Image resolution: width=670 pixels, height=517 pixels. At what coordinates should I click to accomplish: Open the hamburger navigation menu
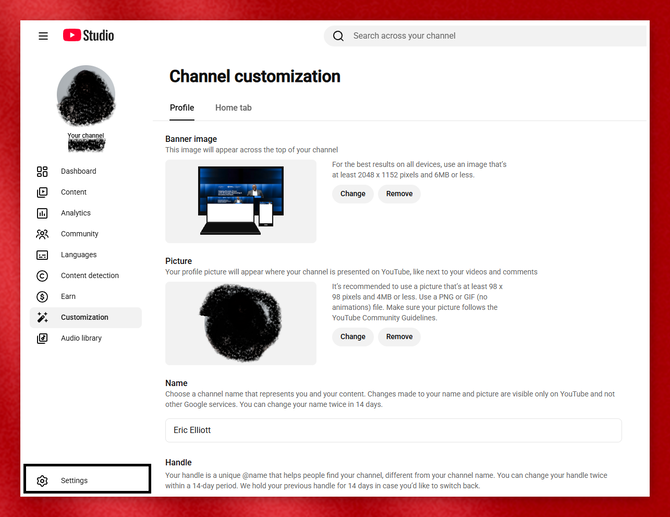tap(43, 36)
